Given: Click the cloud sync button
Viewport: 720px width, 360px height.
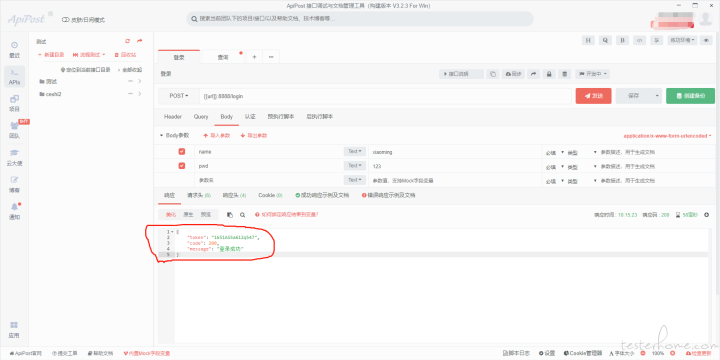Looking at the screenshot, I should click(x=513, y=74).
